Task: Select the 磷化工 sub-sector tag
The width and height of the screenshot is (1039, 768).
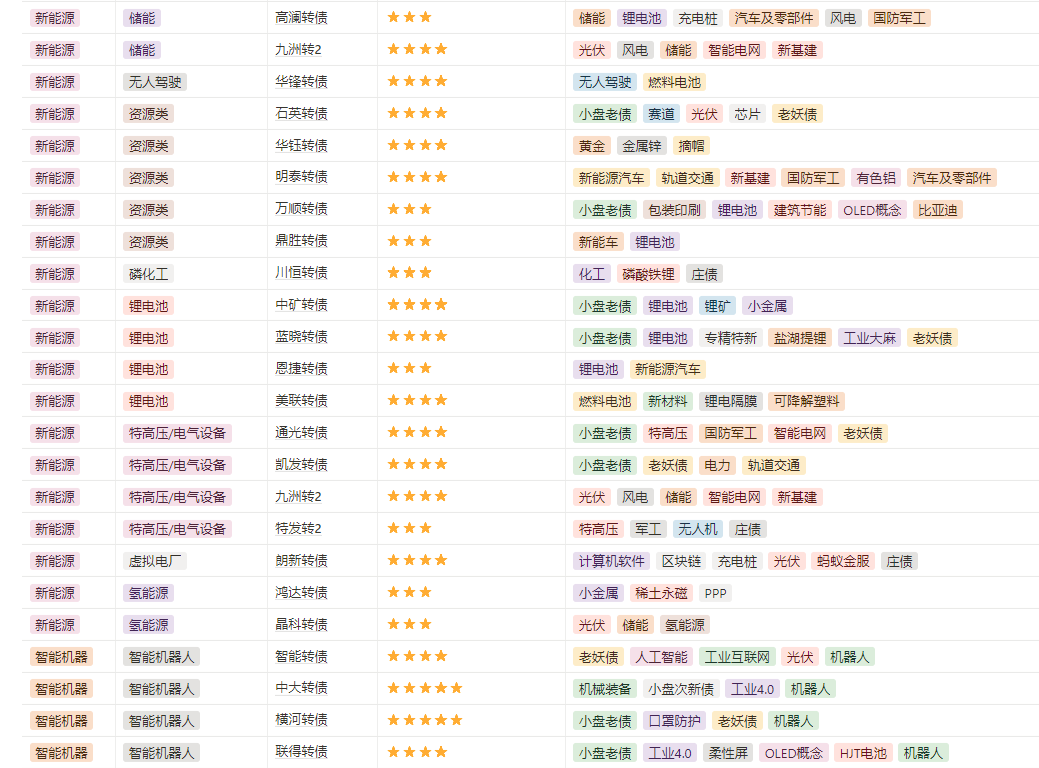Action: pos(148,274)
